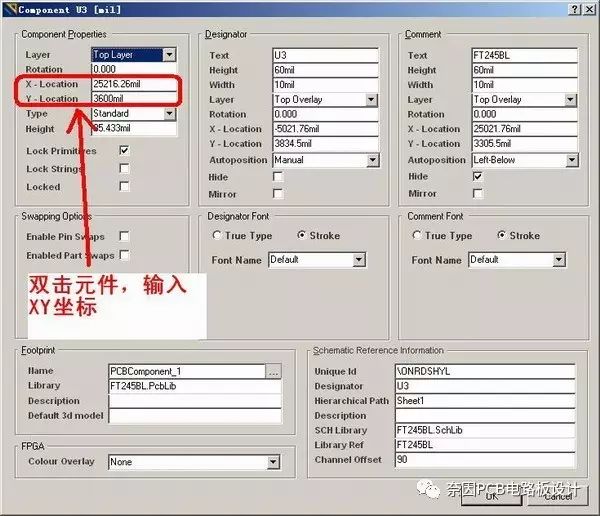Check the Locked checkbox

pyautogui.click(x=124, y=186)
